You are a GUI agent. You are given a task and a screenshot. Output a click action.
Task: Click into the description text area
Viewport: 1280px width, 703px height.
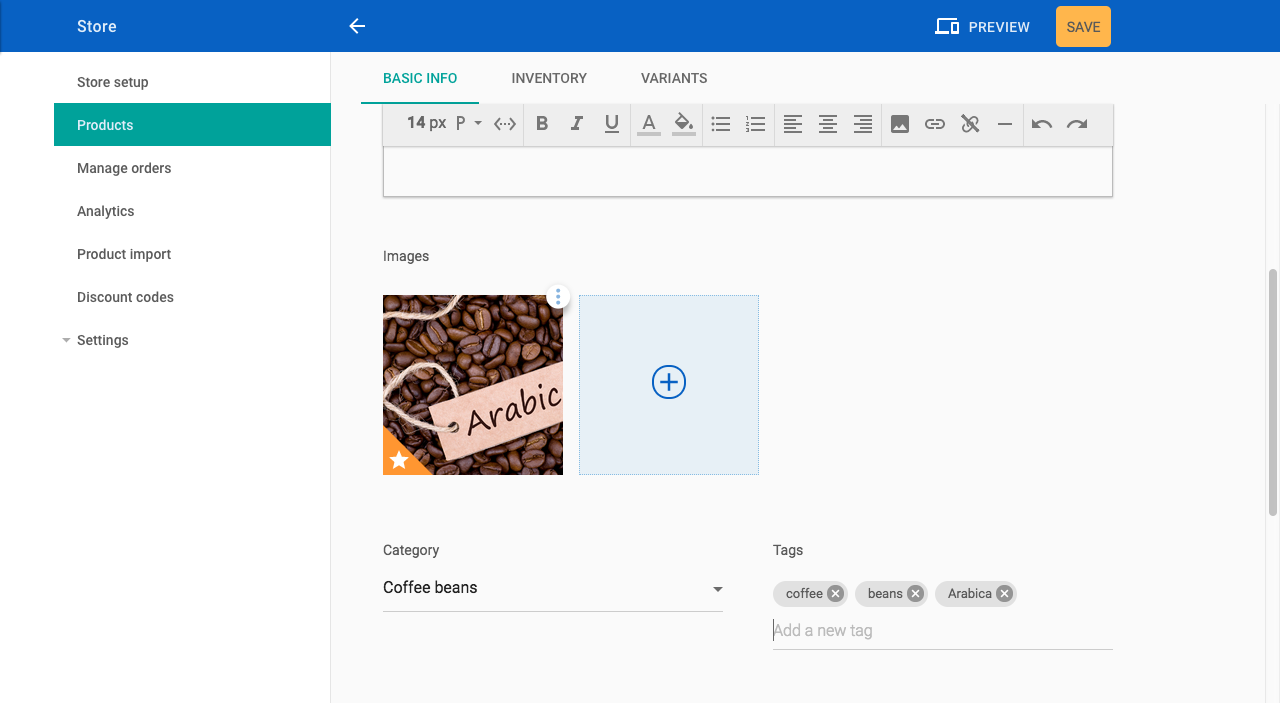pos(748,172)
